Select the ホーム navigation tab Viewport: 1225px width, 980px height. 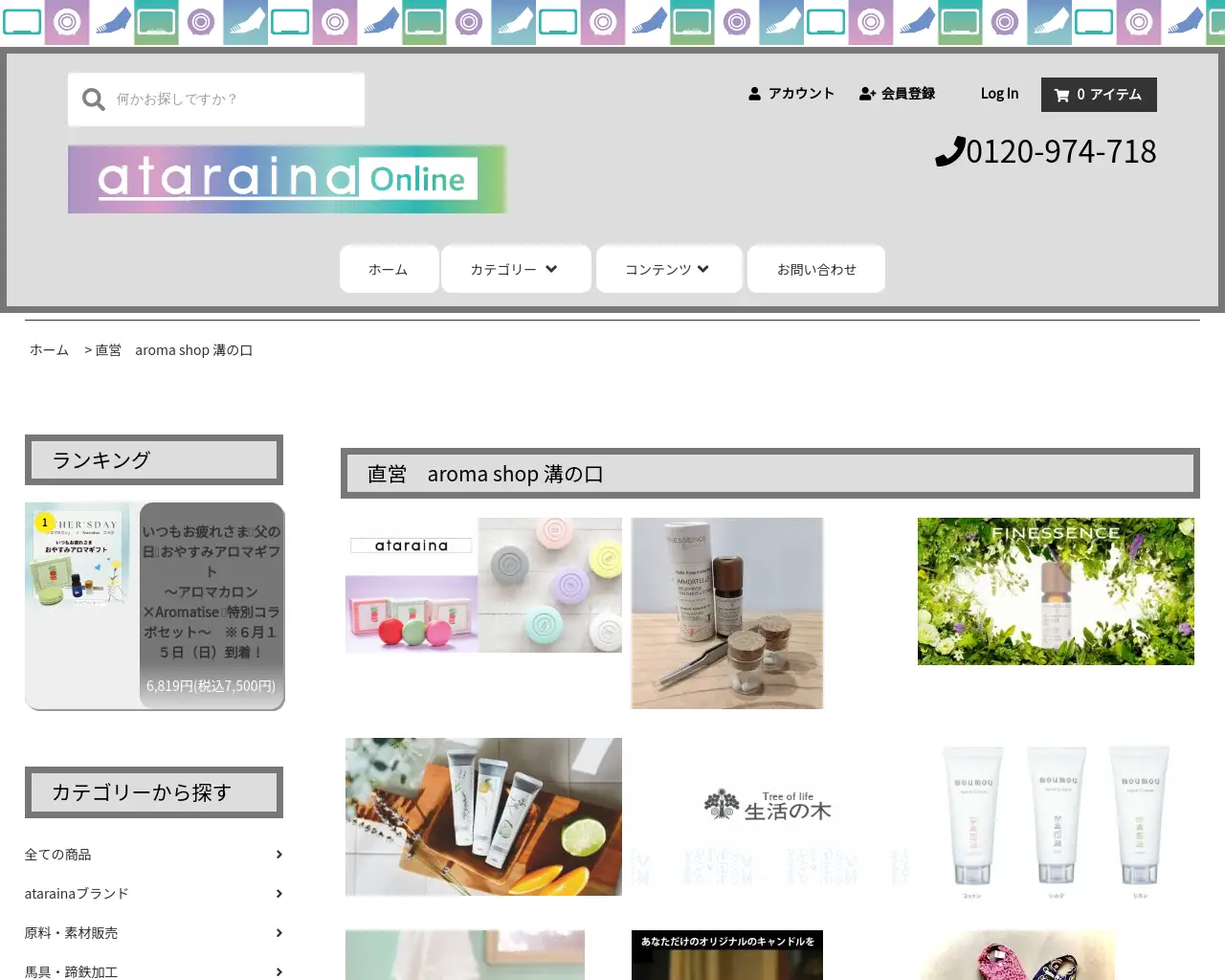pos(388,269)
